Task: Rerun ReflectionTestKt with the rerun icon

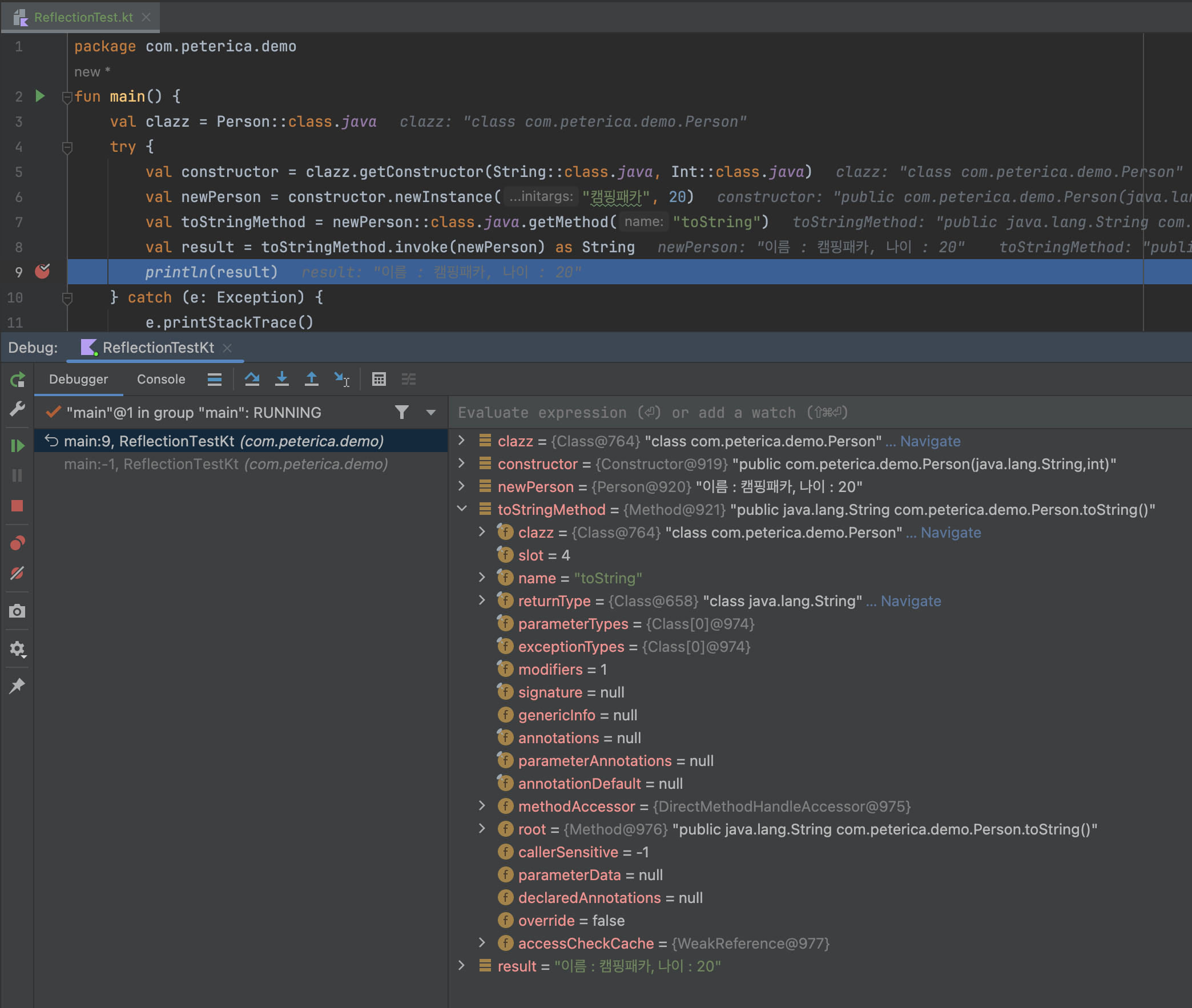Action: [x=17, y=380]
